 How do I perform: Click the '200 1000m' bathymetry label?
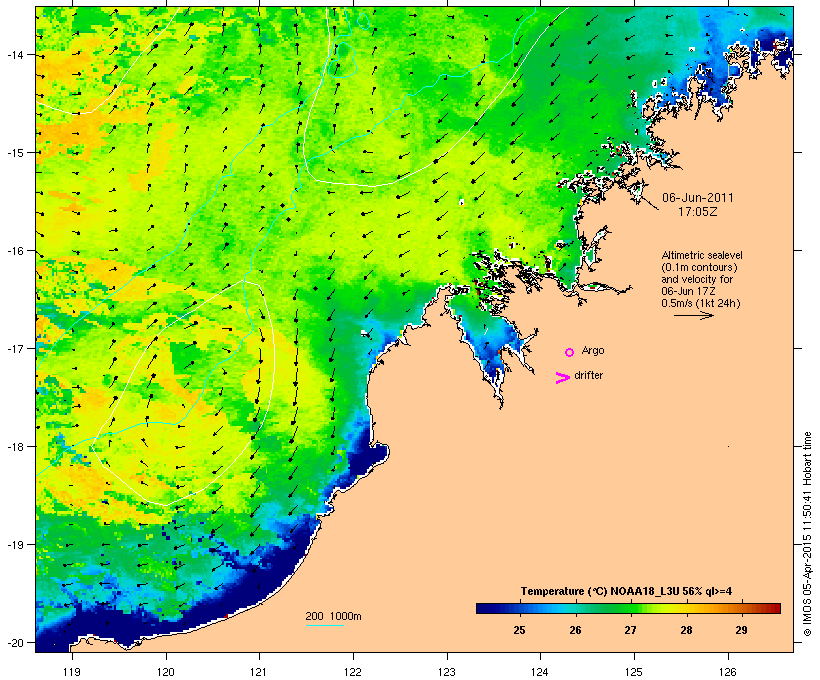(x=333, y=616)
